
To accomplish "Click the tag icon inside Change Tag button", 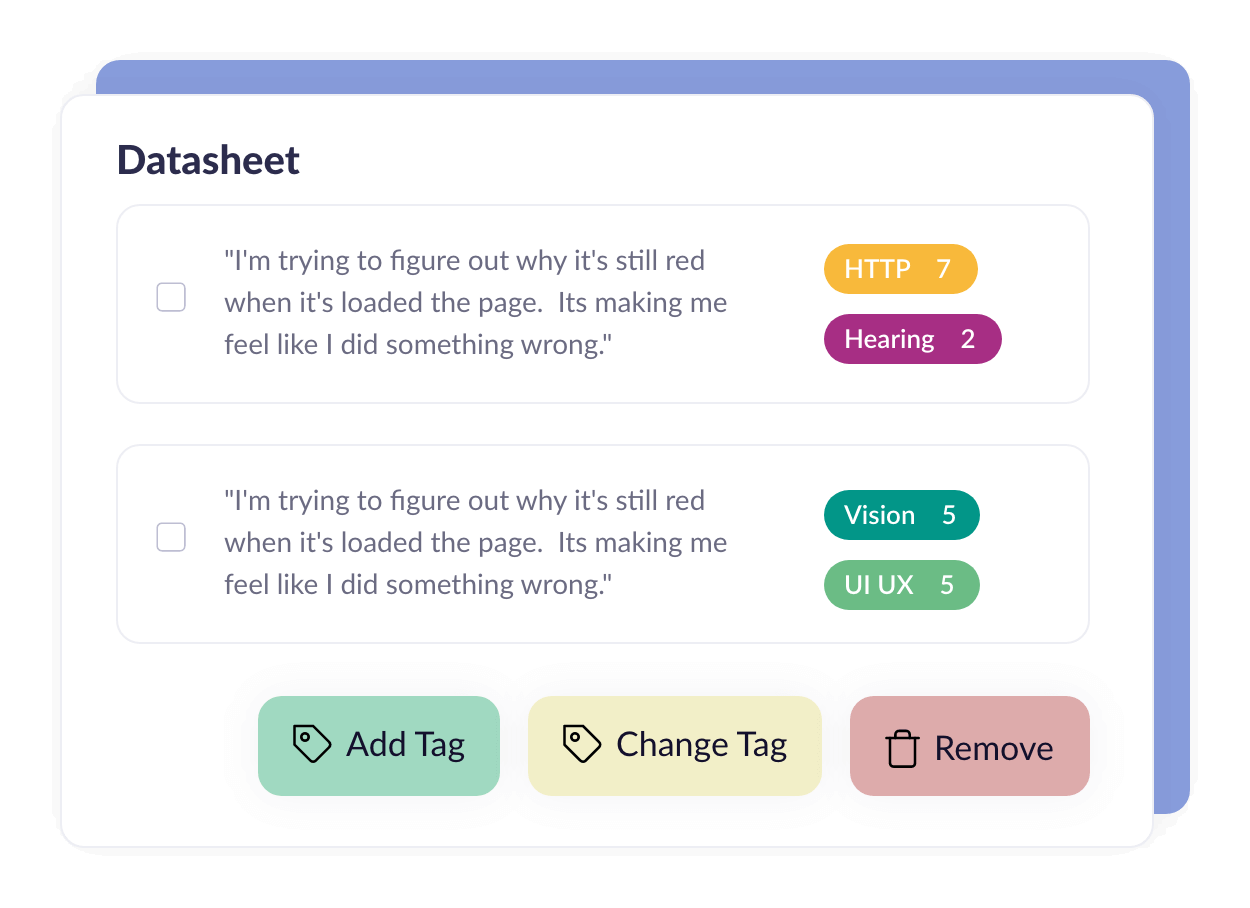I will 582,745.
